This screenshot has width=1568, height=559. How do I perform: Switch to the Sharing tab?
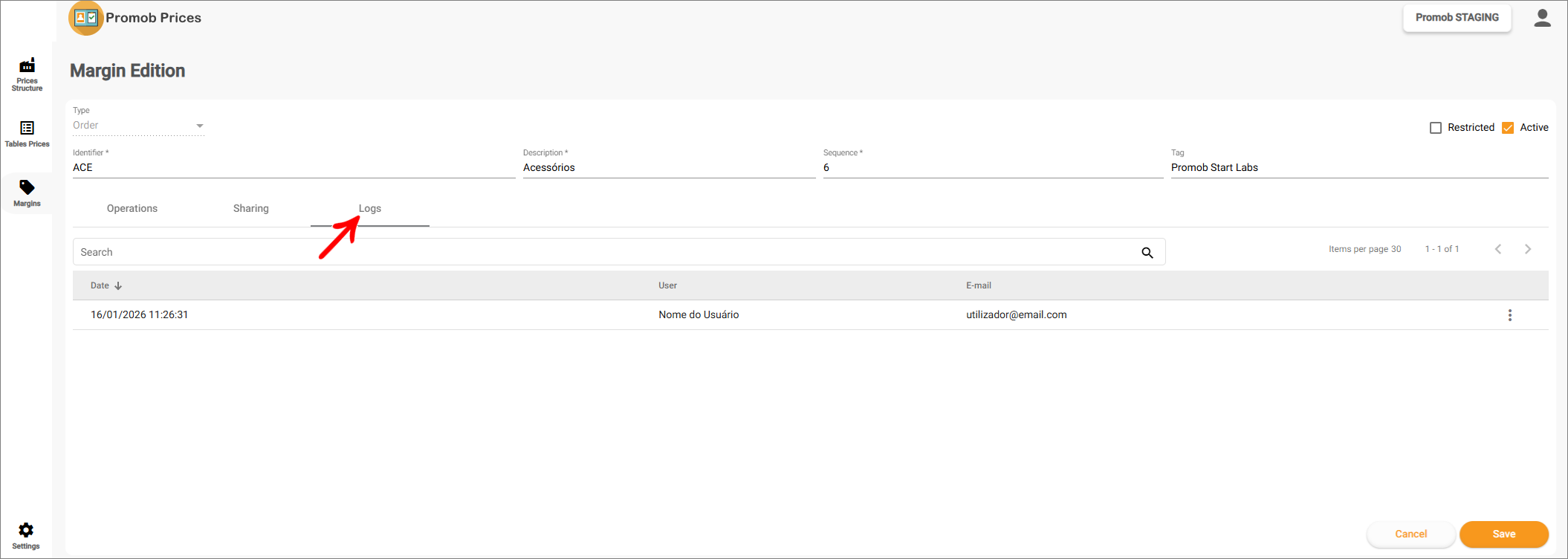tap(251, 209)
